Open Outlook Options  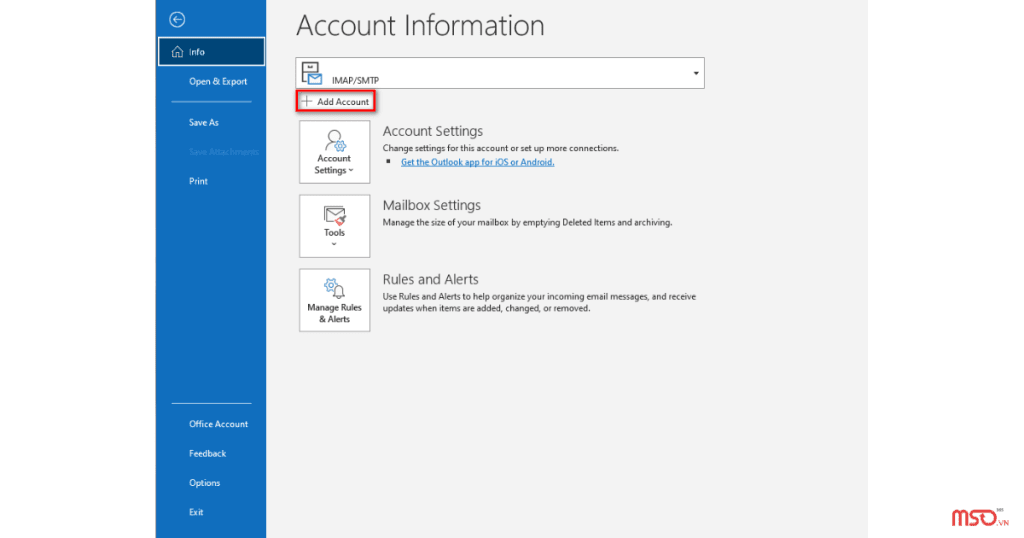[x=204, y=483]
